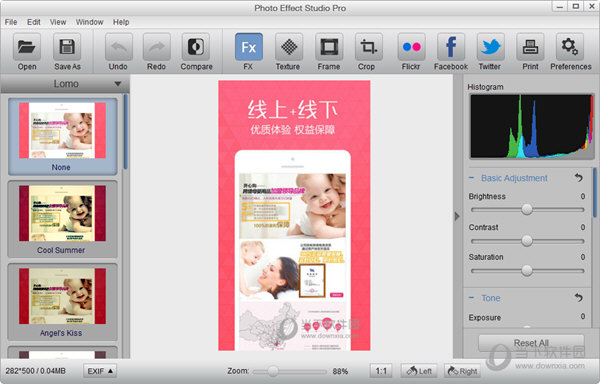
Task: Collapse the Tone section
Action: click(x=471, y=297)
